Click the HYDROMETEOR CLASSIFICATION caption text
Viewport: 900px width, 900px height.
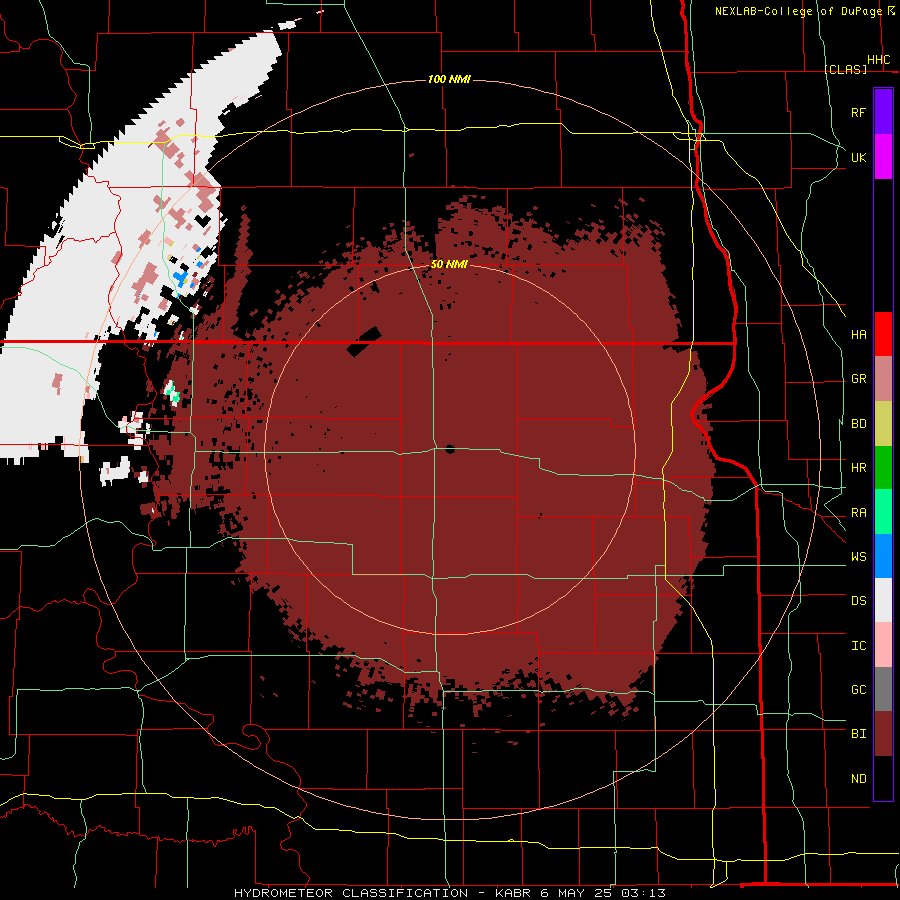click(351, 893)
